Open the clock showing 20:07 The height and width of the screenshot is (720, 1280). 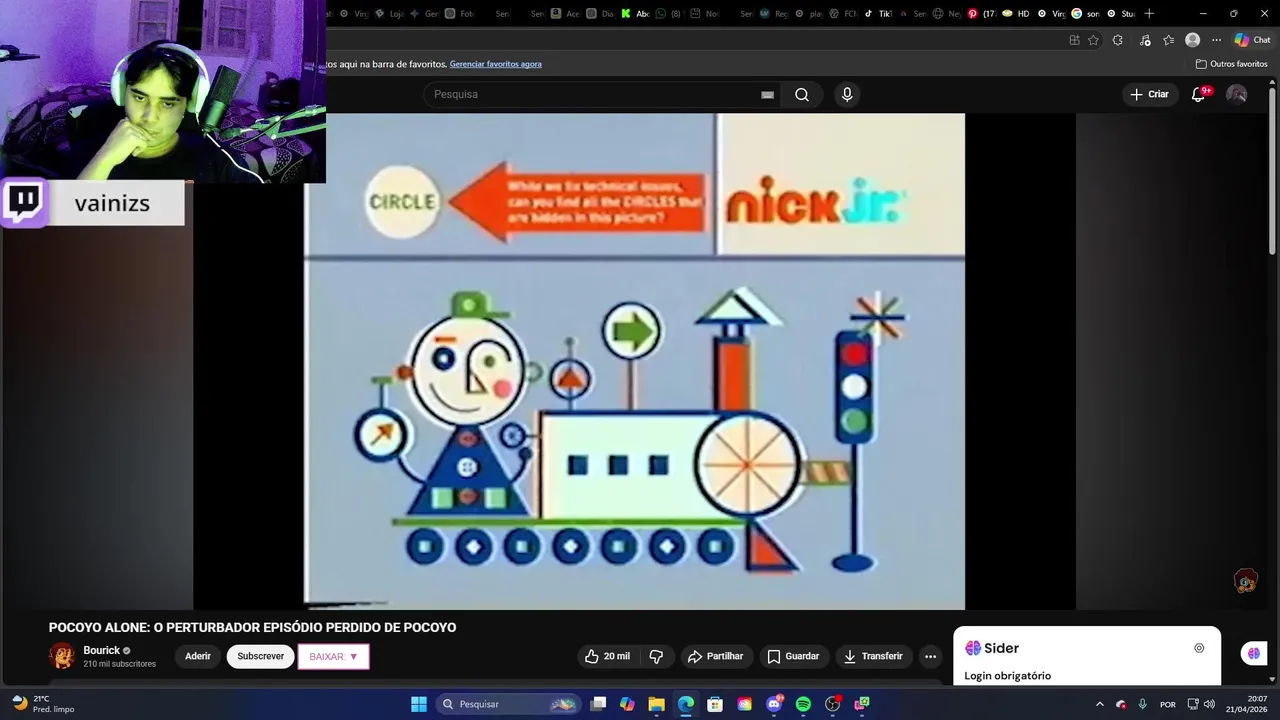1247,704
